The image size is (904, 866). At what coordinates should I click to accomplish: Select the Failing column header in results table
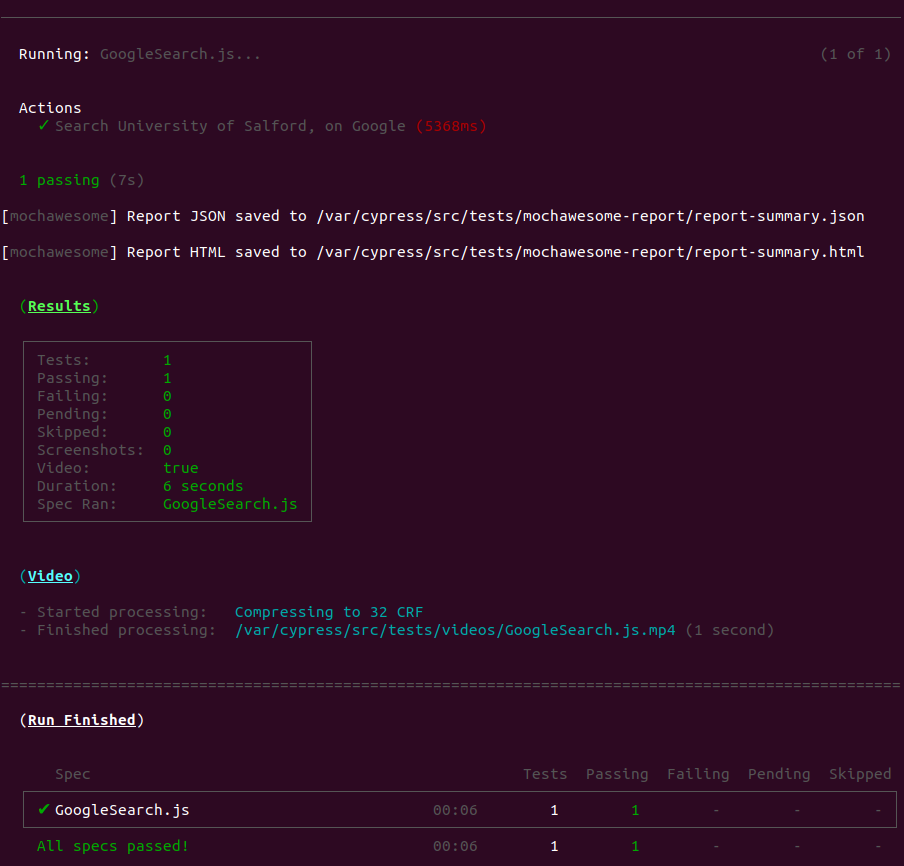pos(697,773)
